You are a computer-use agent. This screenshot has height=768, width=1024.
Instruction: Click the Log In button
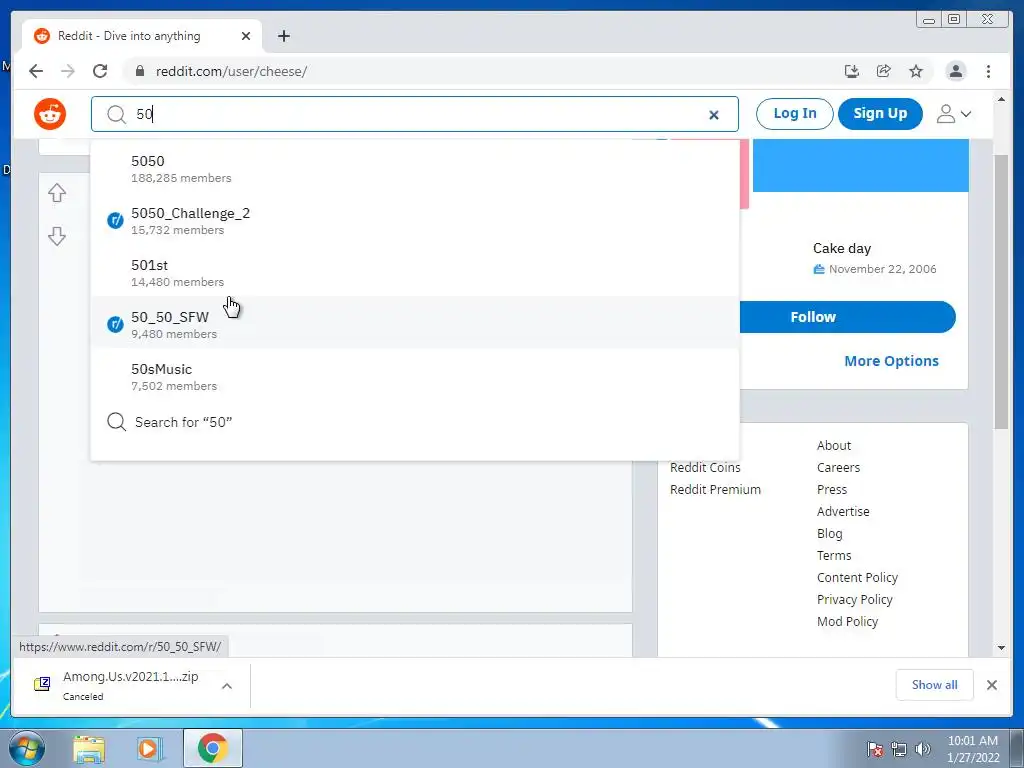[795, 114]
